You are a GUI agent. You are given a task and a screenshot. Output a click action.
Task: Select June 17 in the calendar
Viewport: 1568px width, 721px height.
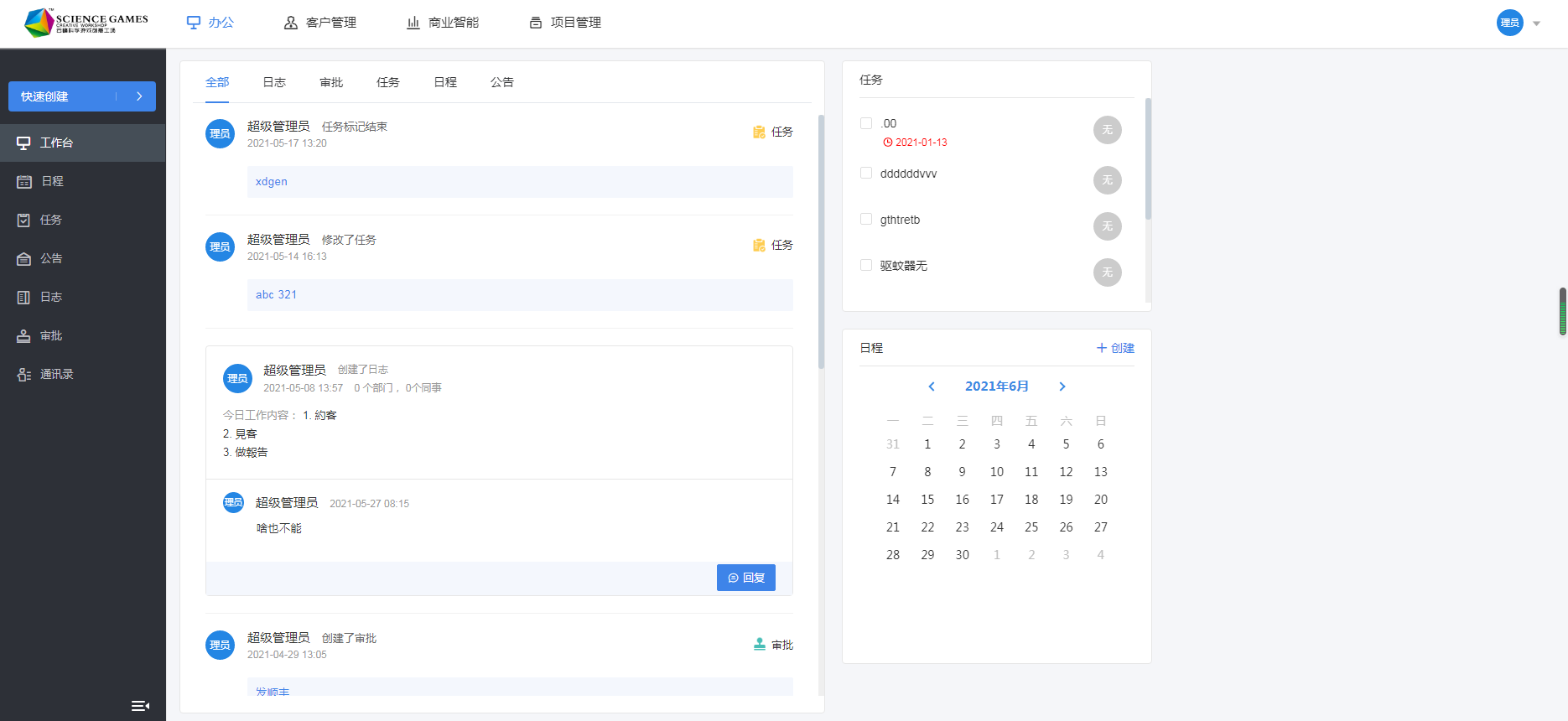996,500
